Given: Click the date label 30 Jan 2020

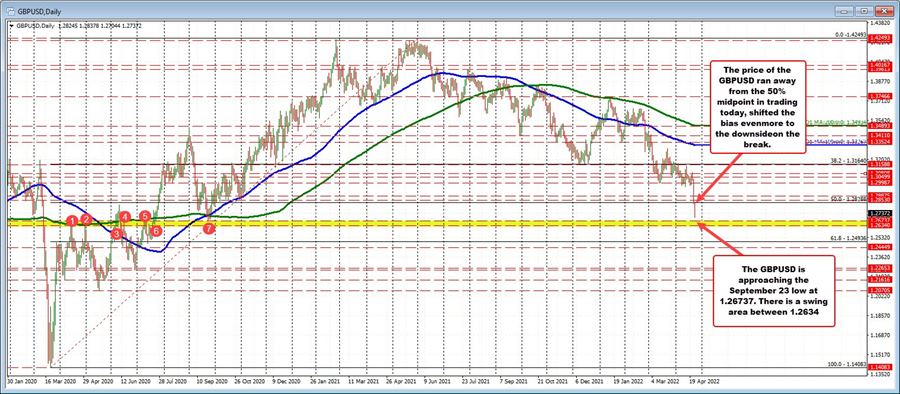Looking at the screenshot, I should click(x=21, y=381).
